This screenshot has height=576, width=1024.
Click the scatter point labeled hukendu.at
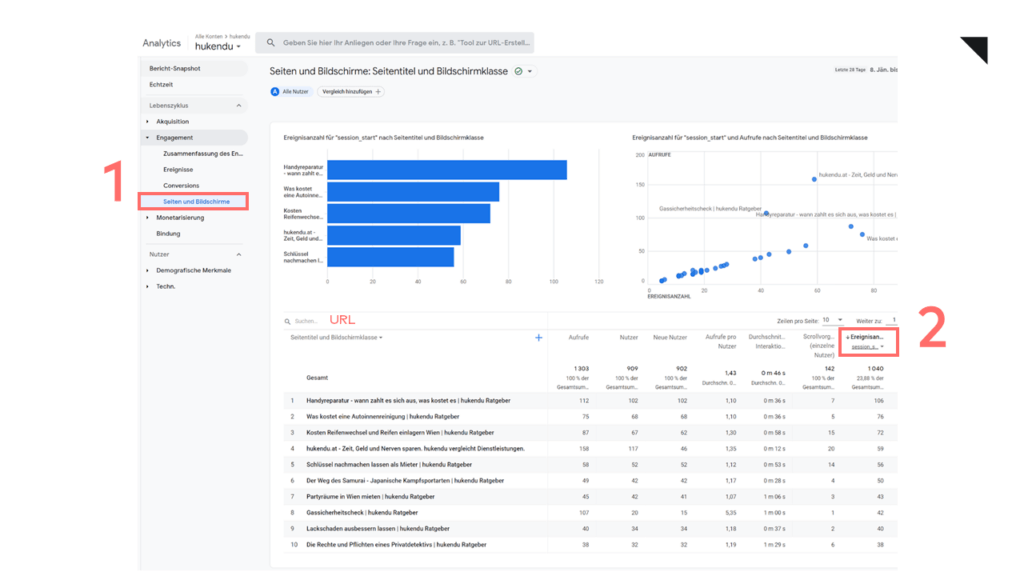(x=814, y=179)
